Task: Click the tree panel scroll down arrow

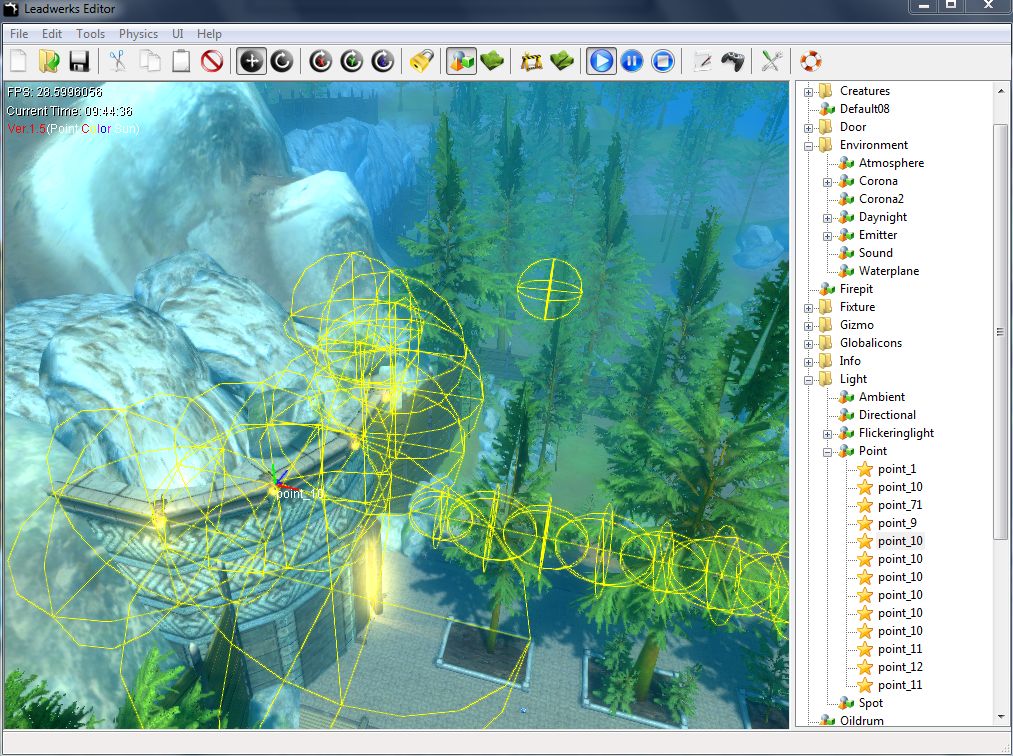Action: tap(1001, 717)
